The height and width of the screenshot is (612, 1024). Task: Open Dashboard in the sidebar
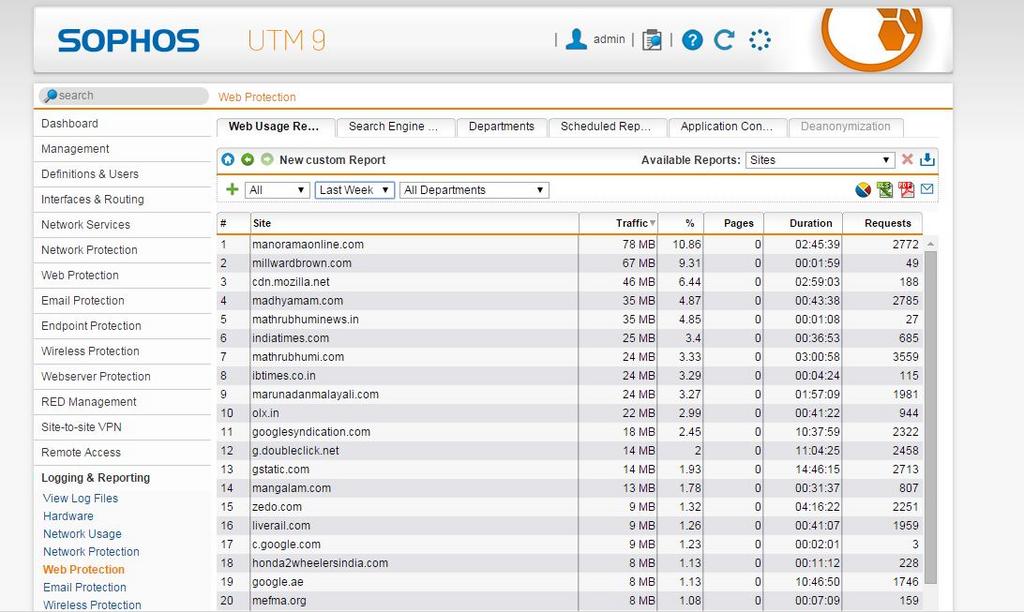tap(122, 123)
